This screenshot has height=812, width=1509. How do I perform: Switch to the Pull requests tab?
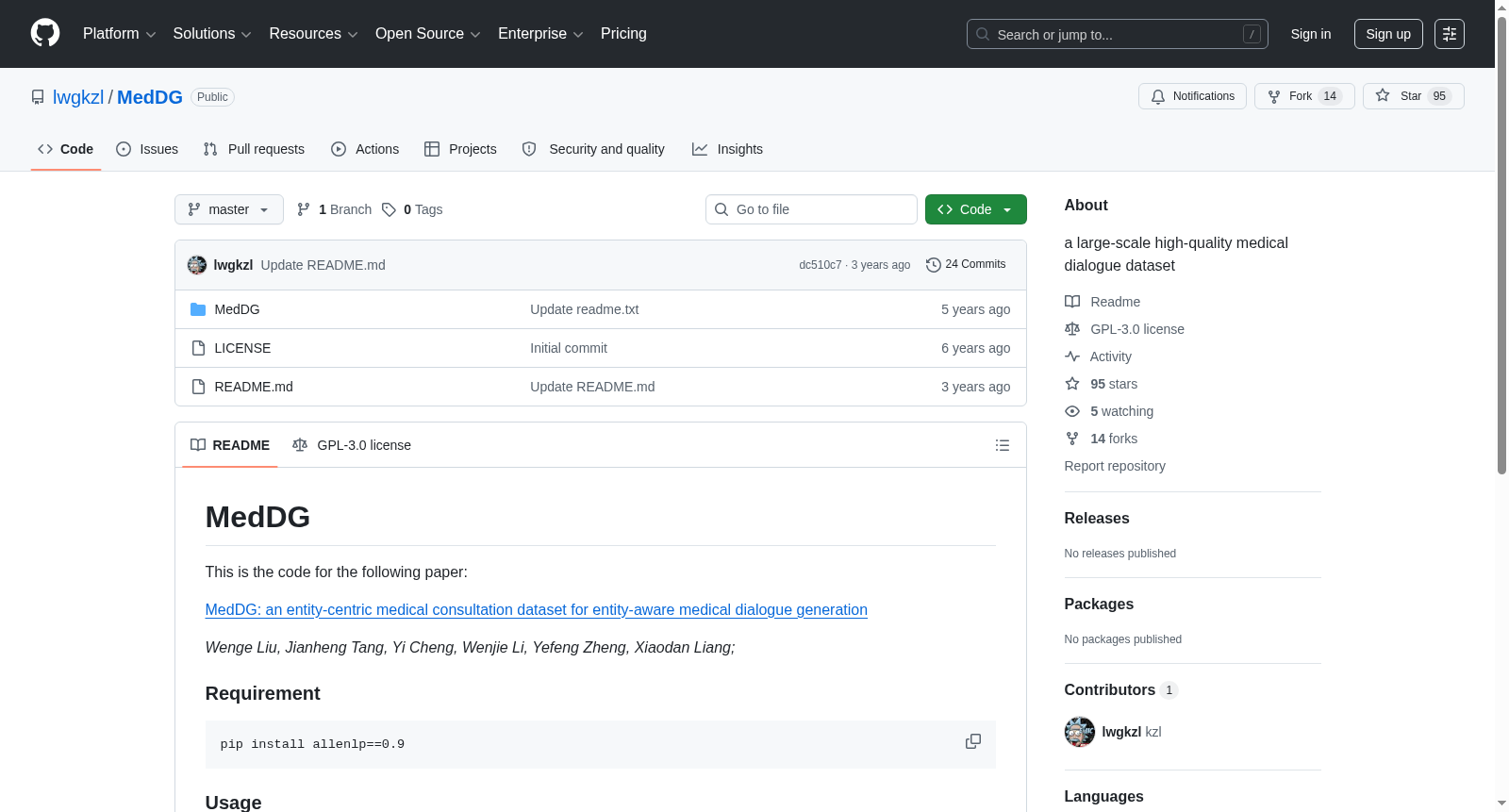[254, 149]
